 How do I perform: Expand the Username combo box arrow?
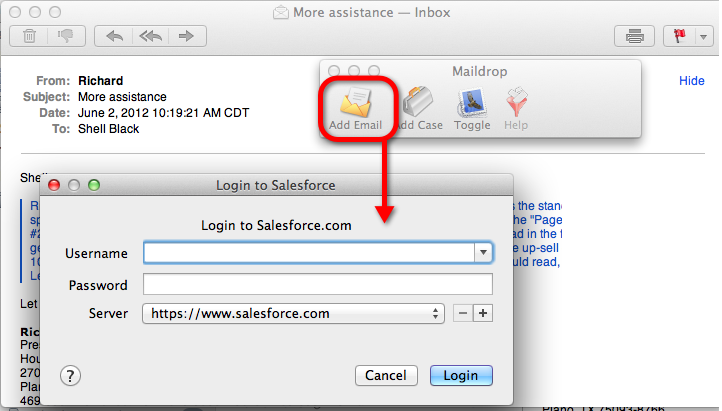[x=483, y=252]
